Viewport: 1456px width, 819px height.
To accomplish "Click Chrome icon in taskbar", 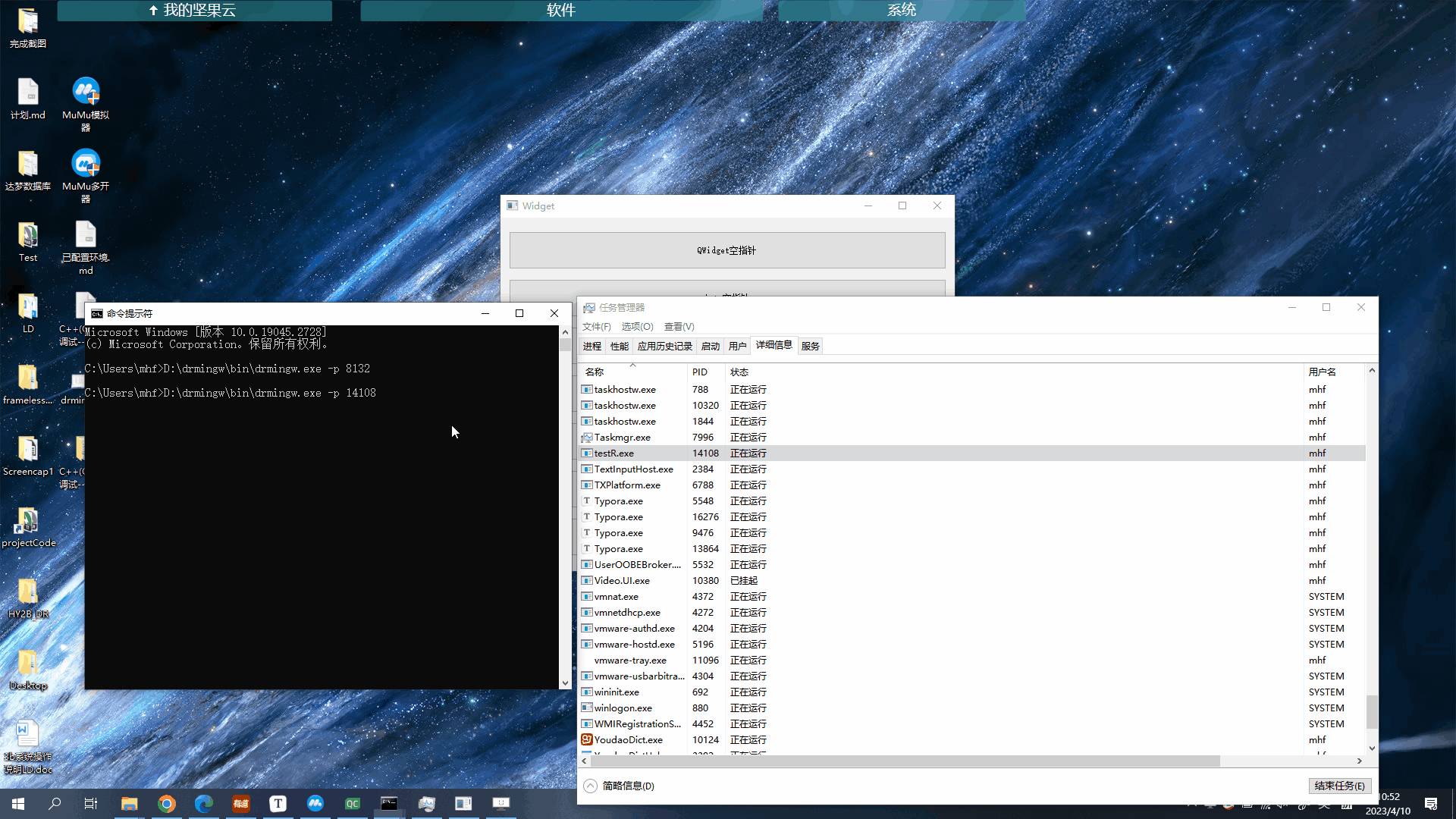I will [x=166, y=804].
